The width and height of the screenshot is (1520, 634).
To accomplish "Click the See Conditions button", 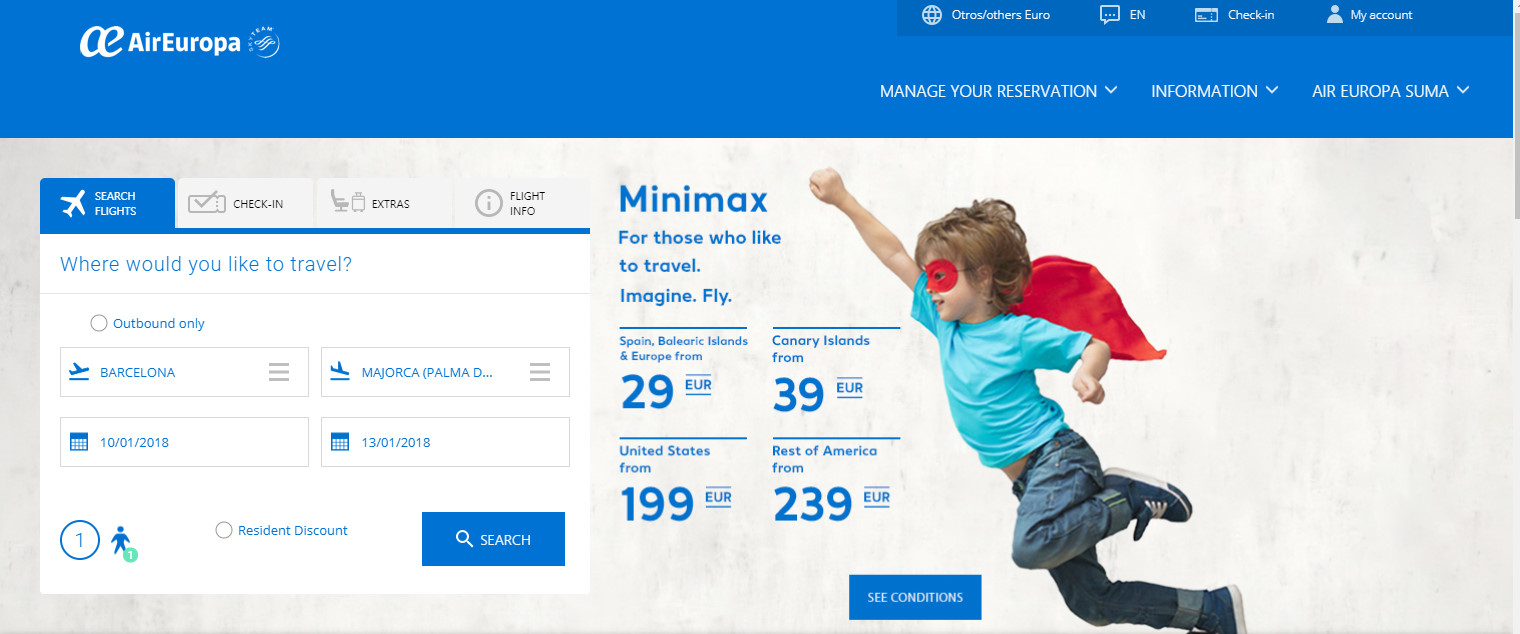I will (915, 597).
